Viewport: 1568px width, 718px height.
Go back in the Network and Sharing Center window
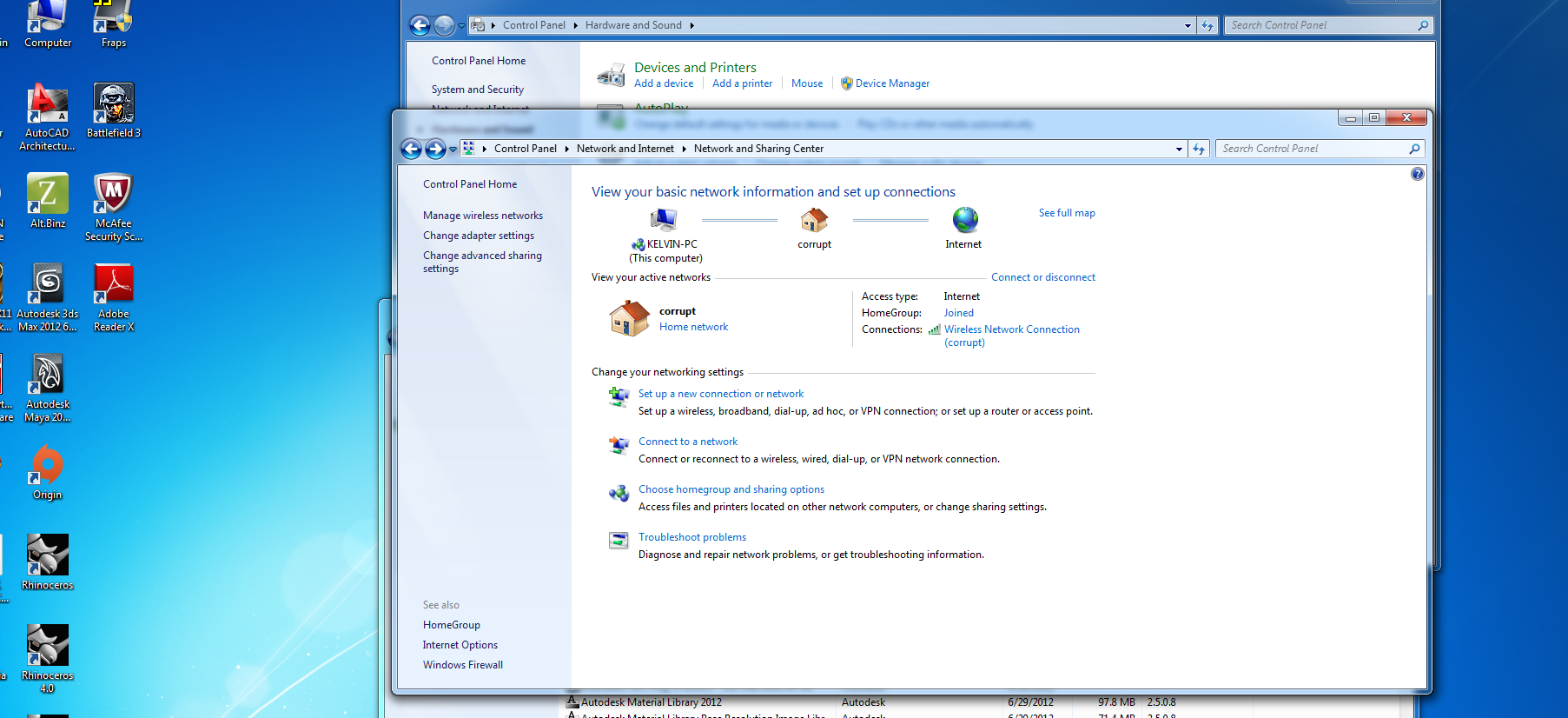tap(412, 149)
